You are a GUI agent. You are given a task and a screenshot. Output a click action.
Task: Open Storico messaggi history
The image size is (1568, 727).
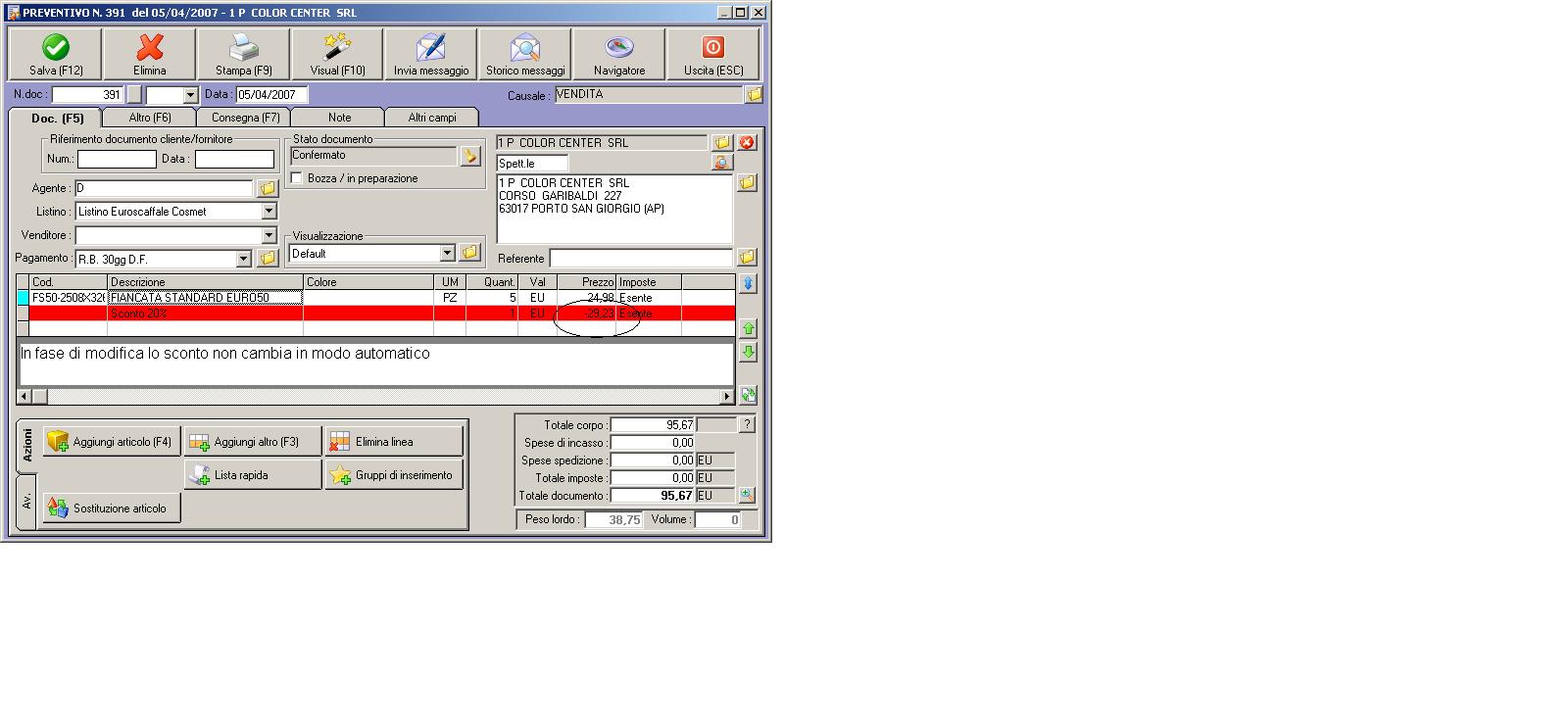tap(525, 54)
